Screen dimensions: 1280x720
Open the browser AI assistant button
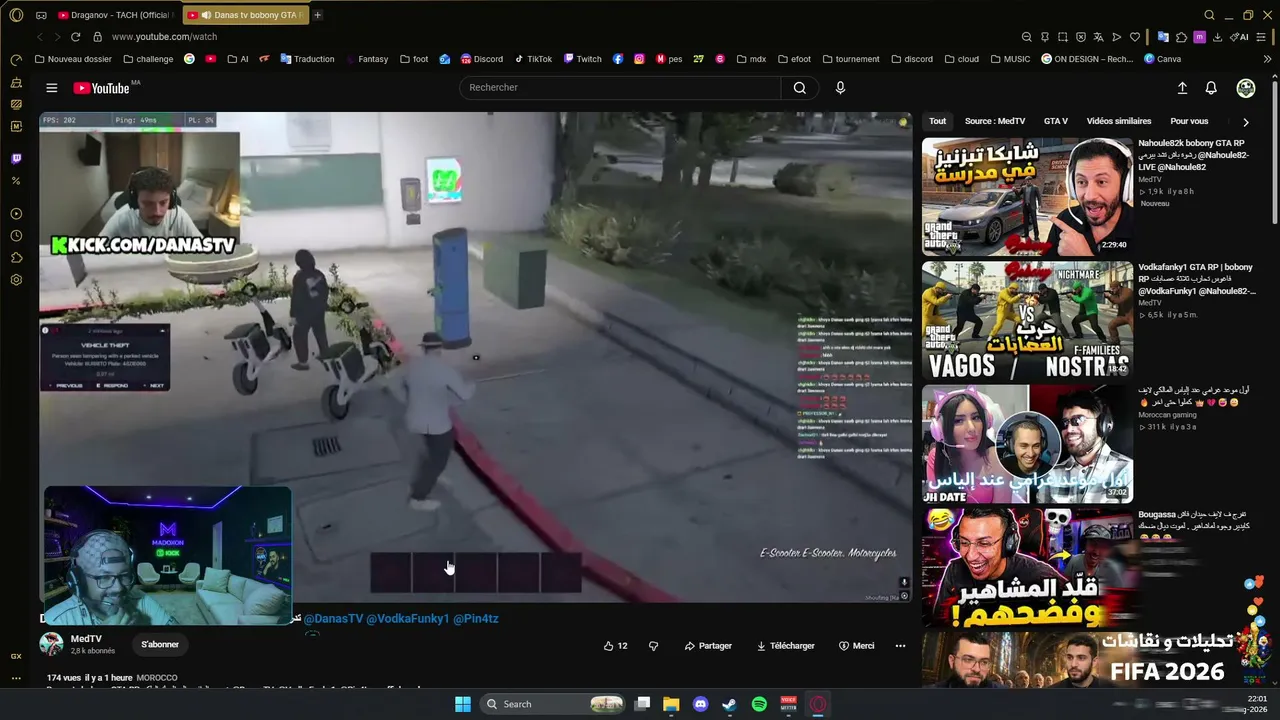pyautogui.click(x=1239, y=37)
